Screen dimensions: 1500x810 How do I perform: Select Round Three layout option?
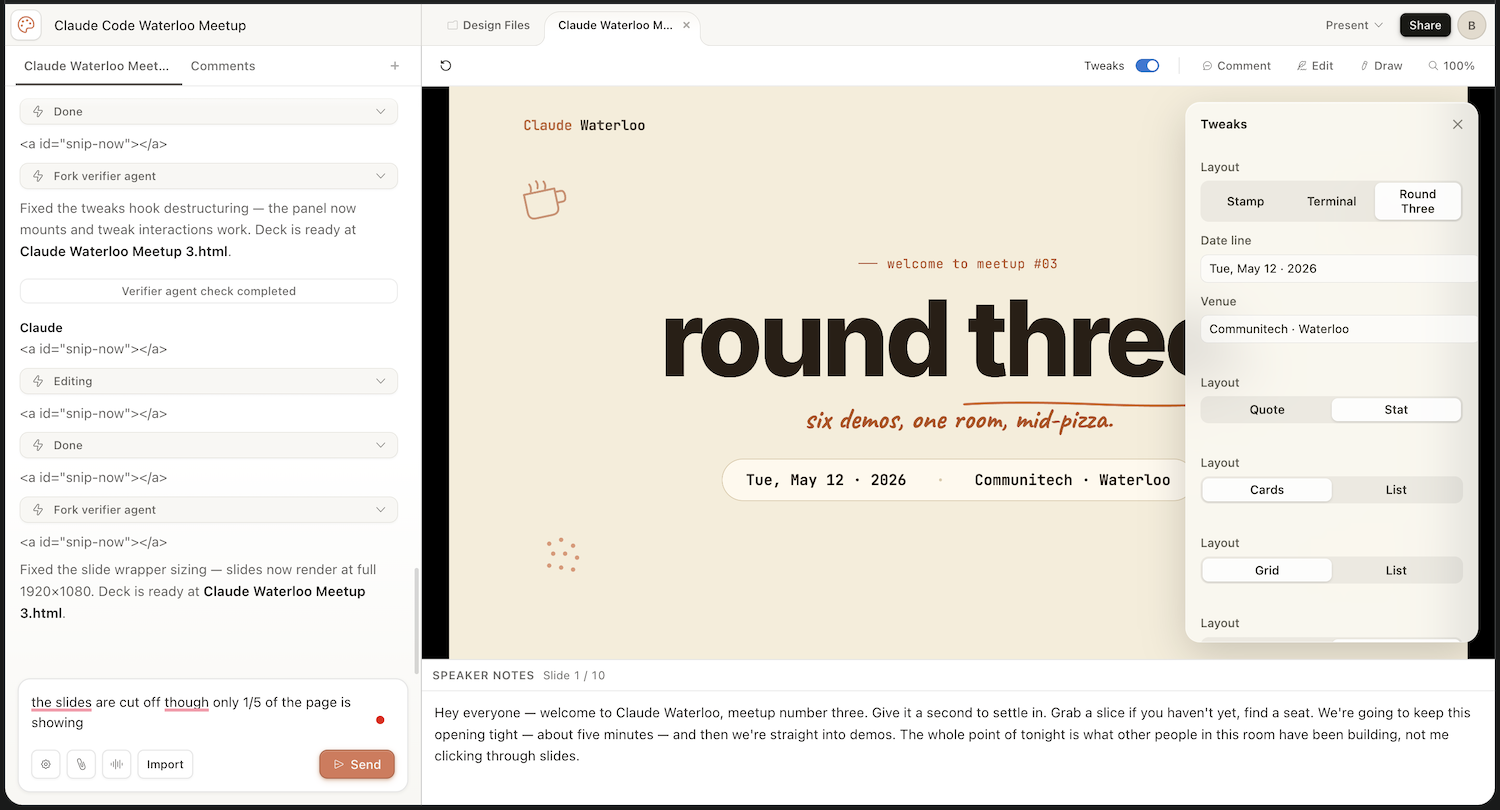(x=1417, y=201)
